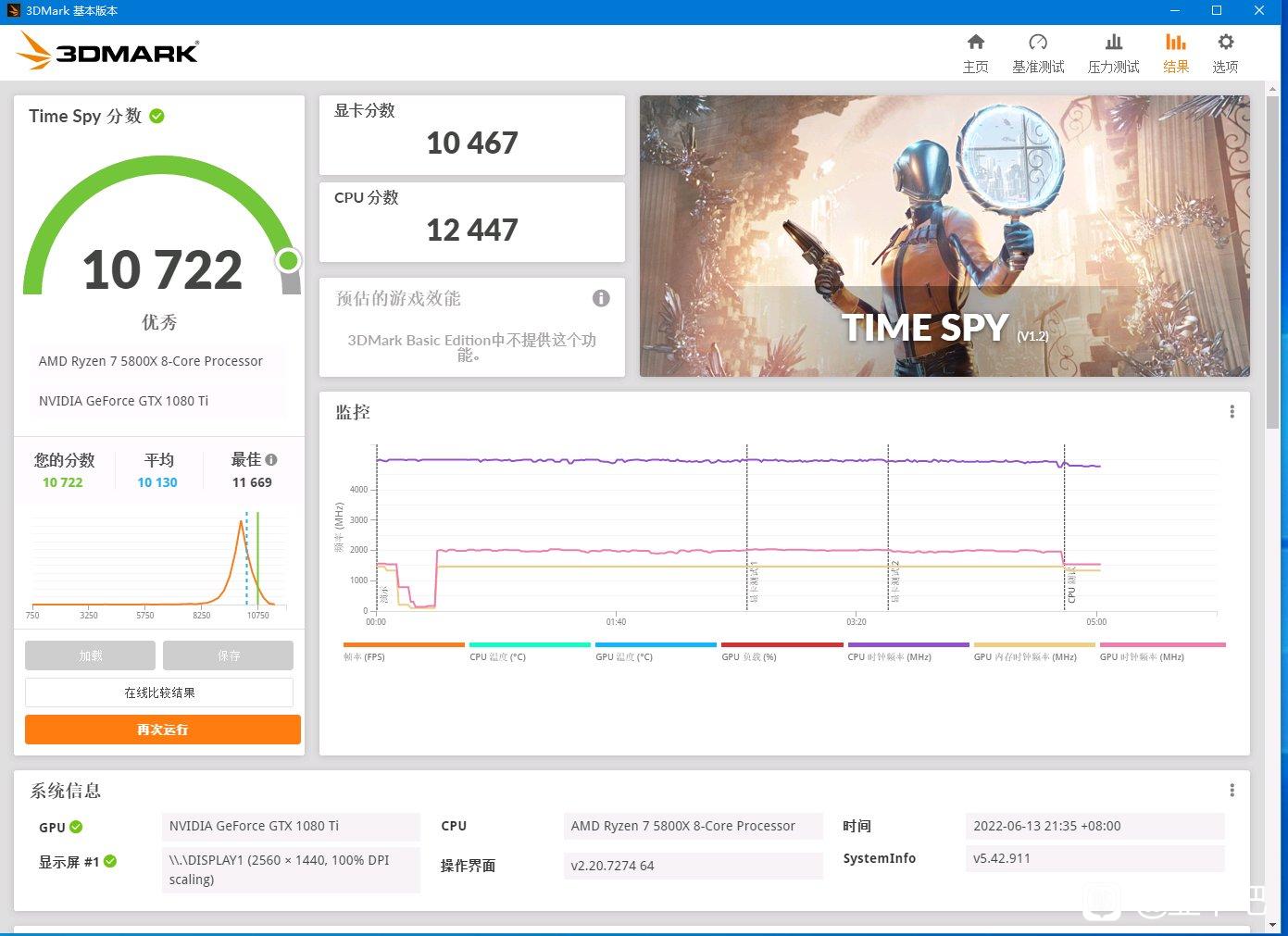This screenshot has height=936, width=1288.
Task: Toggle the GPU 内存时钟频率 (MHz) legend series
Action: 1034,651
